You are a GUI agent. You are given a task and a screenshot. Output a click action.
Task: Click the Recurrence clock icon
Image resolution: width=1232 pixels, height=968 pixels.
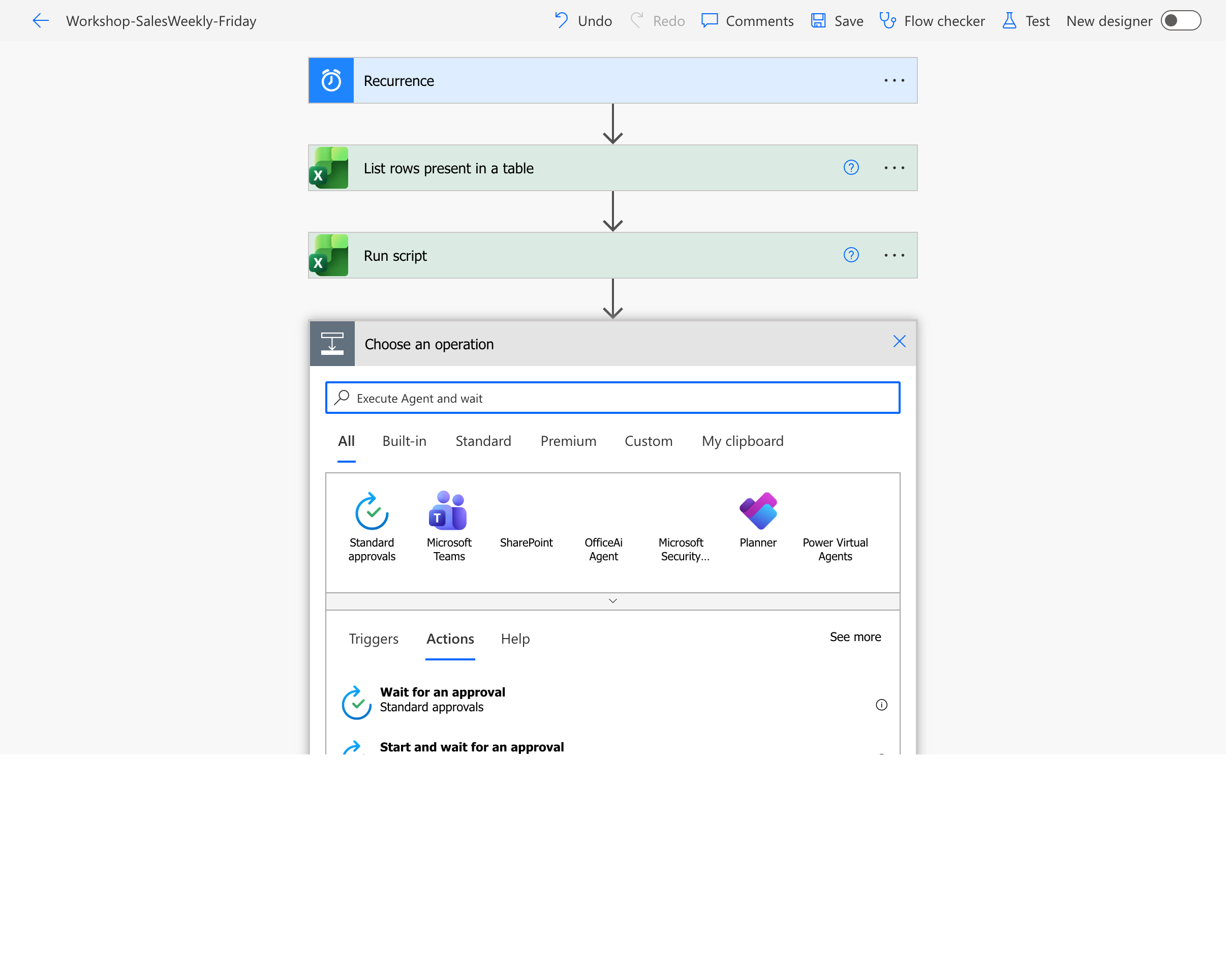click(x=332, y=80)
